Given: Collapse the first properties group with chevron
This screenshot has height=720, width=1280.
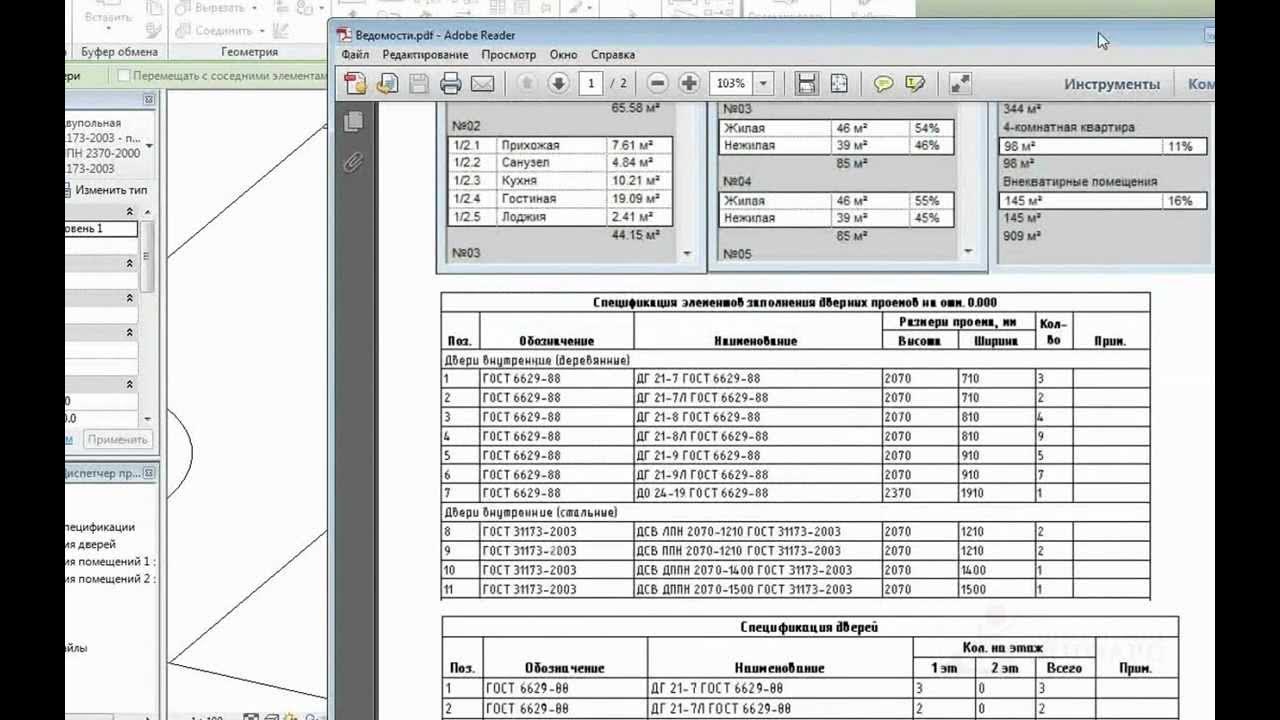Looking at the screenshot, I should (130, 211).
